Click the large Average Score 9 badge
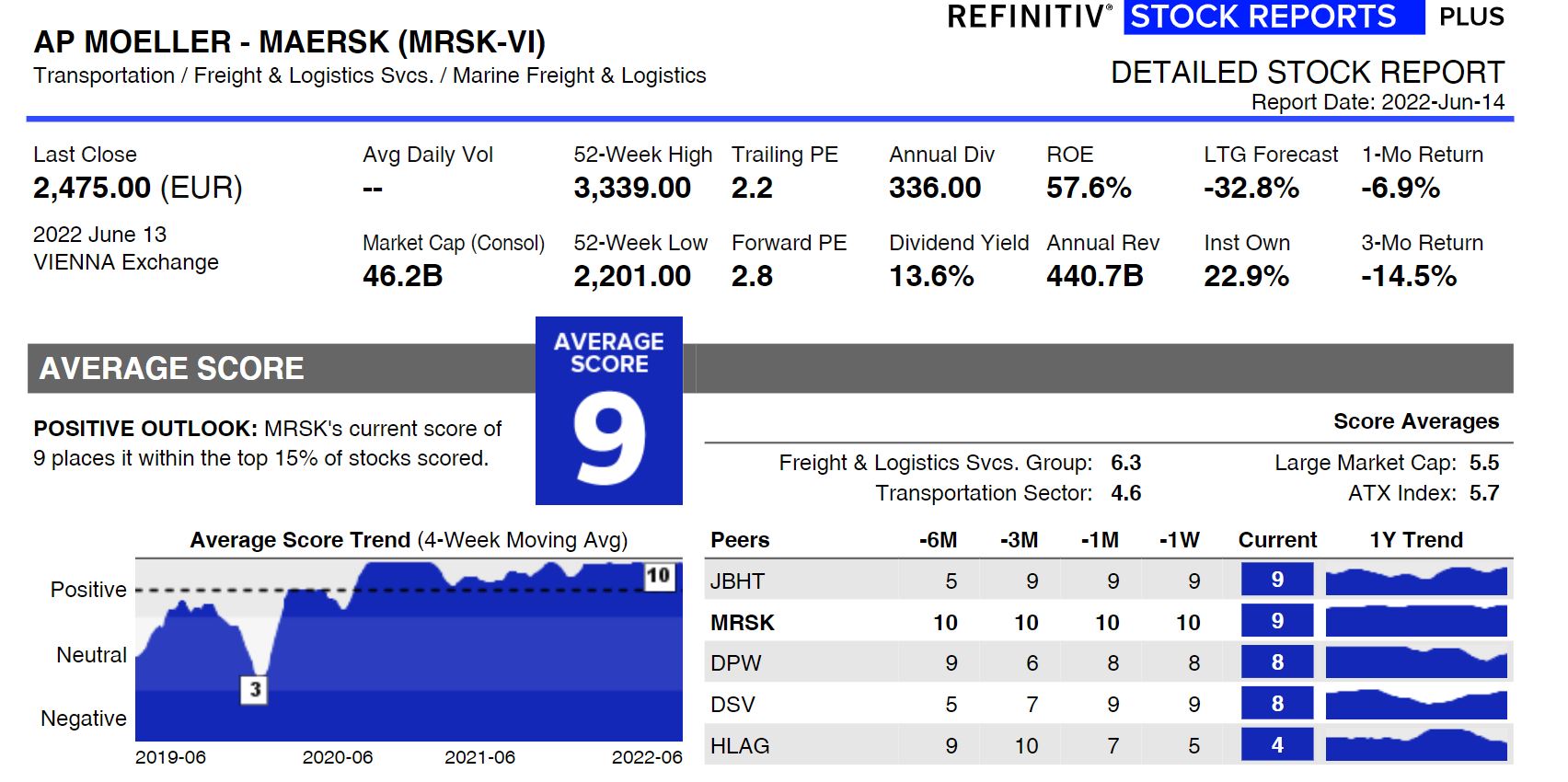Viewport: 1568px width, 782px height. (609, 410)
